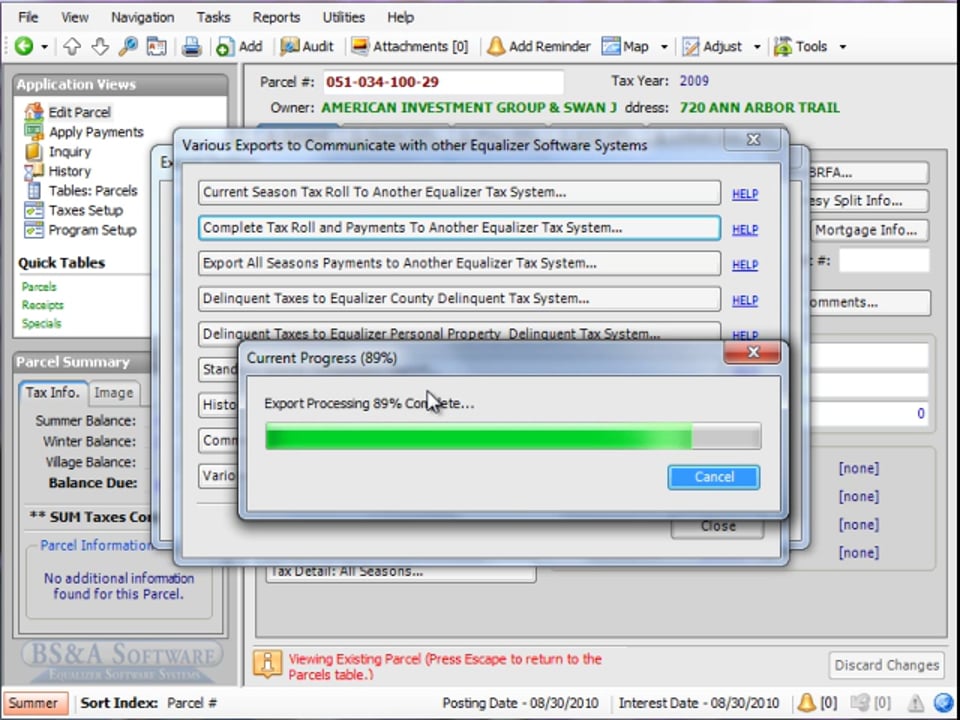960x720 pixels.
Task: Click the Adjust toolbar button
Action: coord(712,47)
